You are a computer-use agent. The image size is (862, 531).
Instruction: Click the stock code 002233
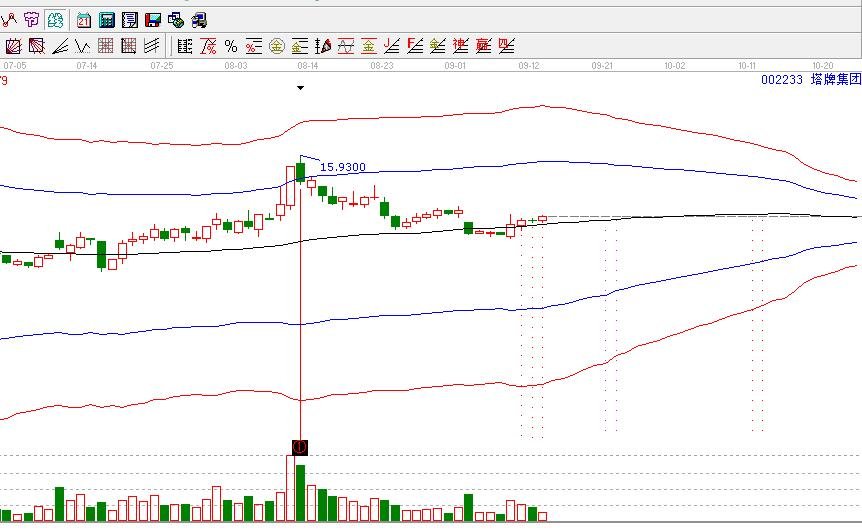(782, 80)
